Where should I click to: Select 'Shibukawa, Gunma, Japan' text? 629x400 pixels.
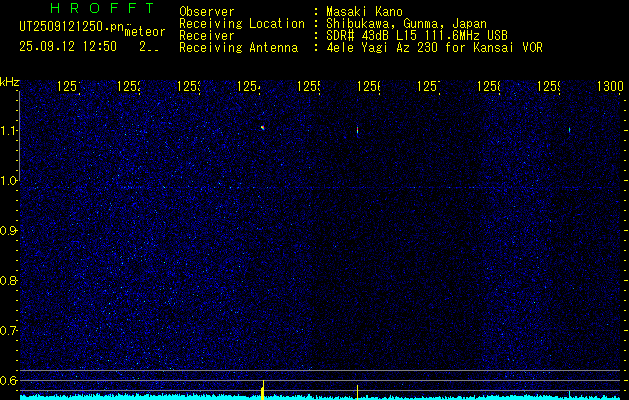coord(406,24)
